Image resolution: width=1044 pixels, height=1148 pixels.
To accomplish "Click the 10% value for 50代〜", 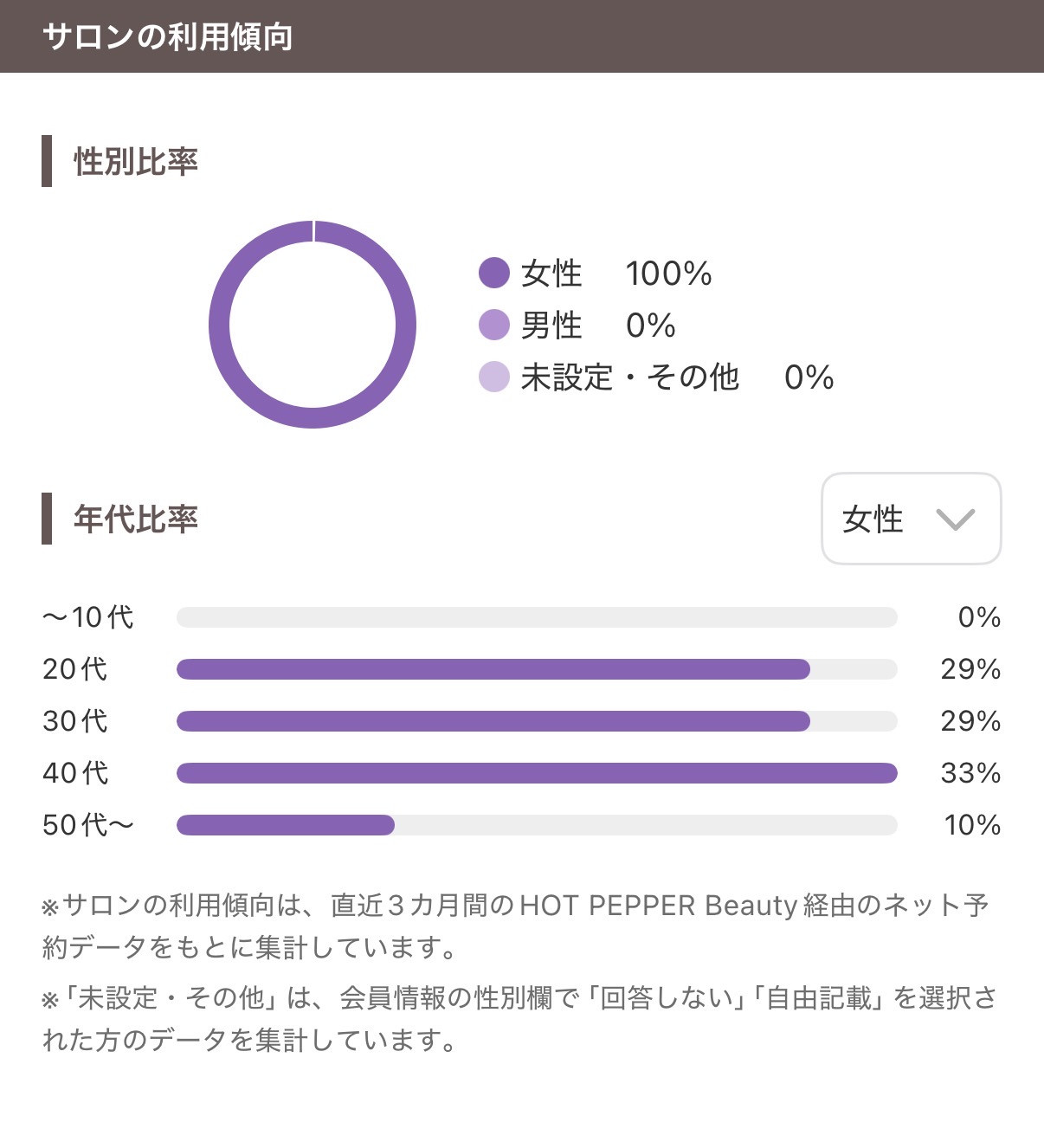I will pos(972,825).
